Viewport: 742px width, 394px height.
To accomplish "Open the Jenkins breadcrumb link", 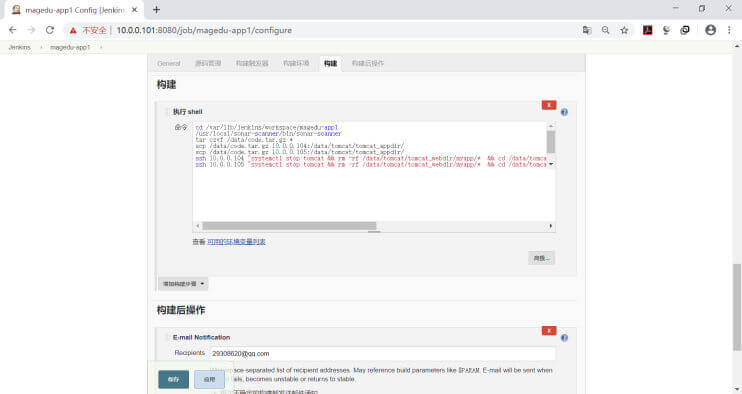I will pos(19,47).
